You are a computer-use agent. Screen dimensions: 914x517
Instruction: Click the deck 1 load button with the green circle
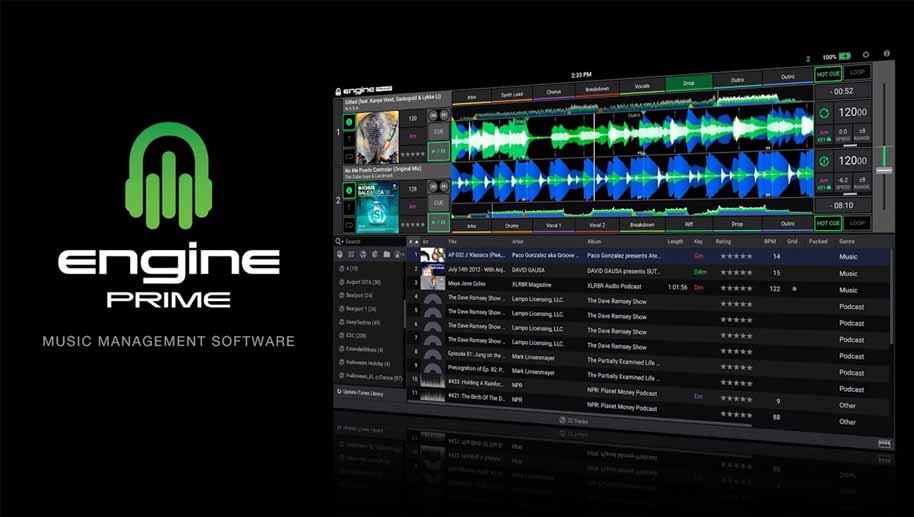pyautogui.click(x=349, y=122)
